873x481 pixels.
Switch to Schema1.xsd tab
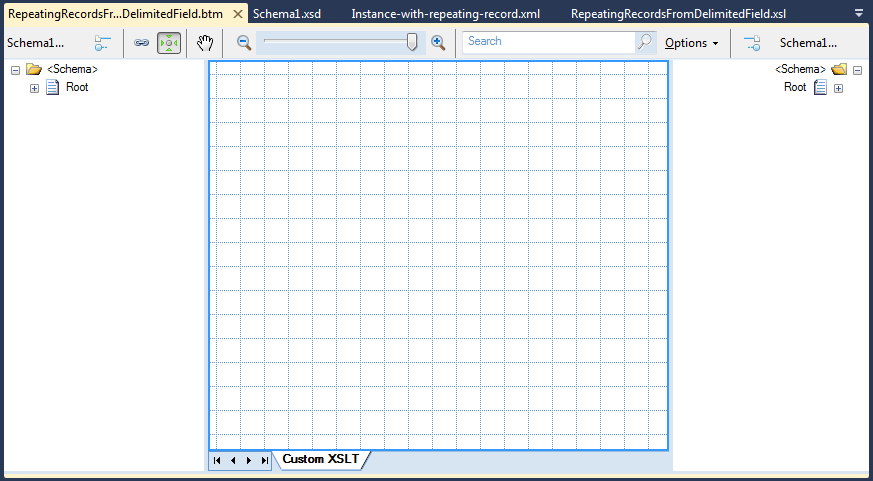tap(287, 14)
